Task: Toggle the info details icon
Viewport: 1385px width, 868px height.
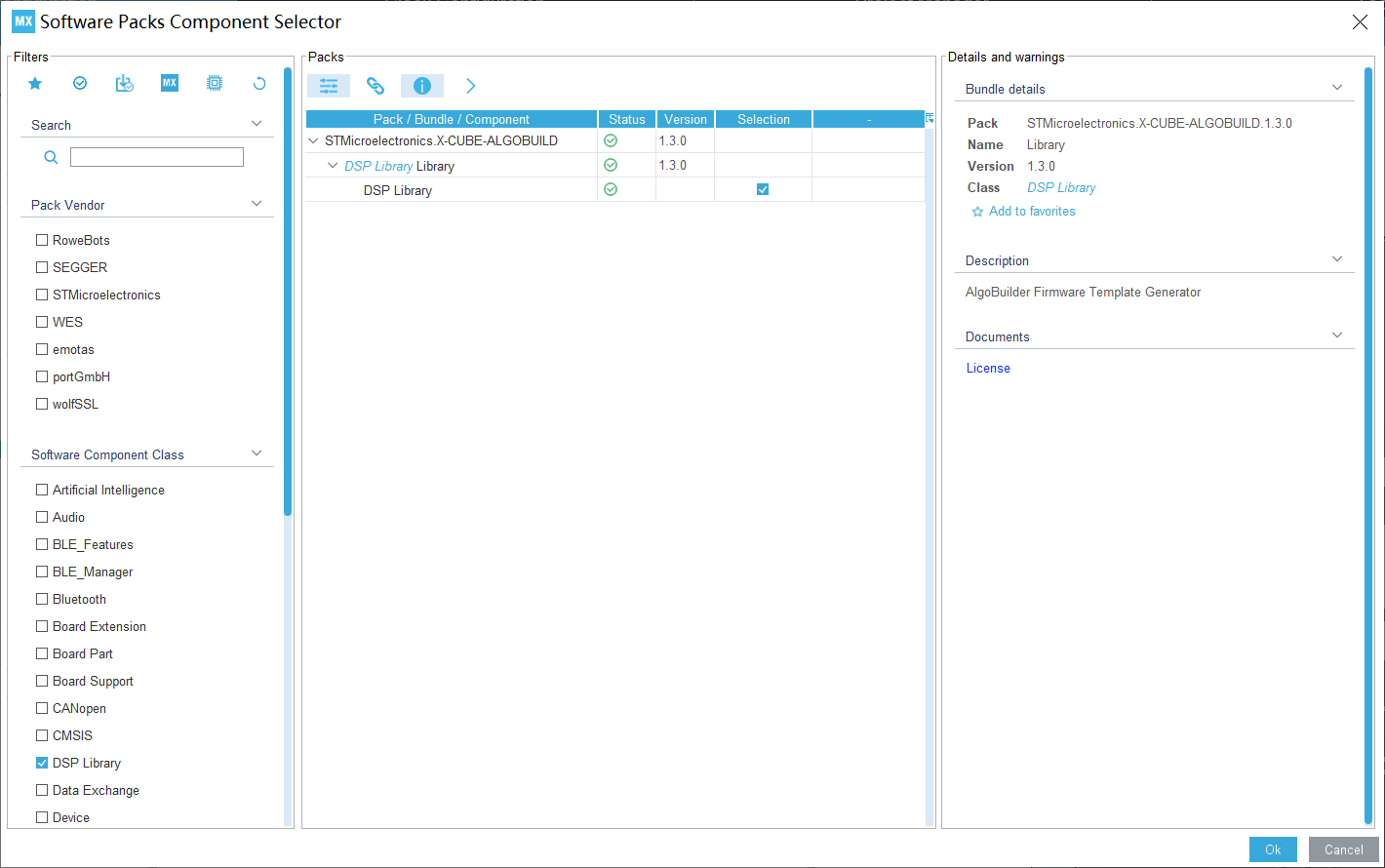Action: [422, 86]
